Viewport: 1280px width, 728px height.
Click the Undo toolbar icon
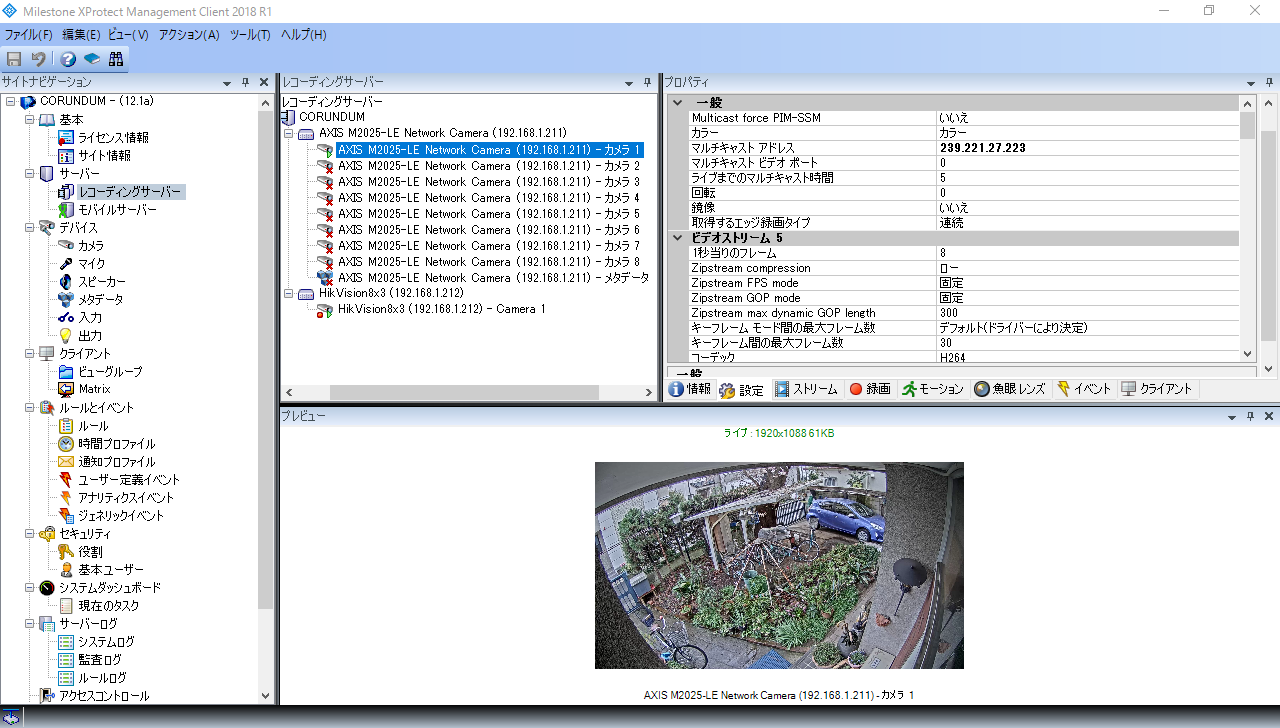click(38, 59)
